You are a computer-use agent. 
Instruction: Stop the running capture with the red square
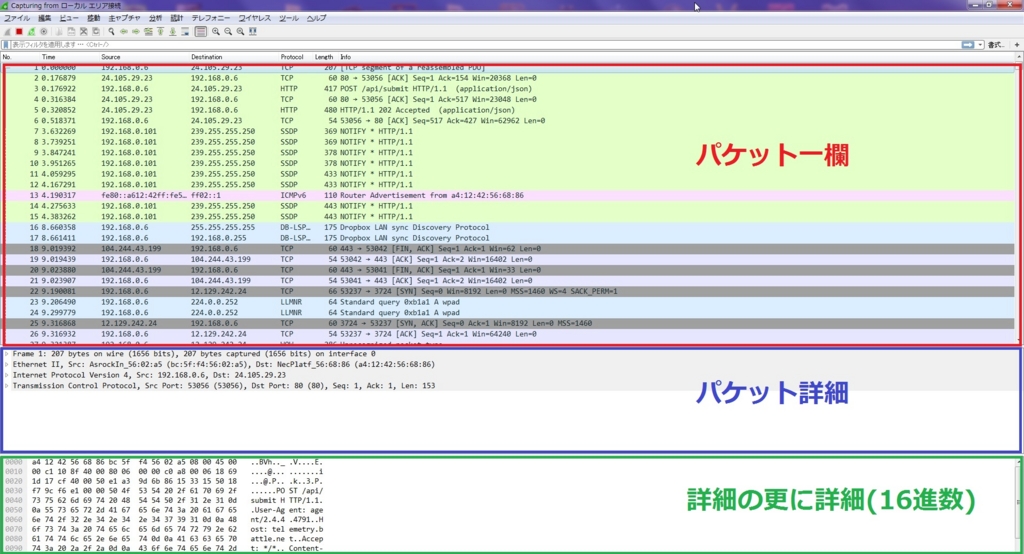(x=19, y=31)
